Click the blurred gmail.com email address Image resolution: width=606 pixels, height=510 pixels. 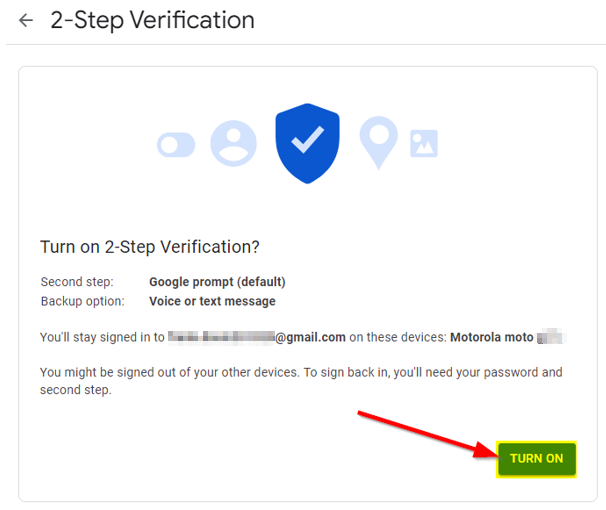[x=257, y=337]
